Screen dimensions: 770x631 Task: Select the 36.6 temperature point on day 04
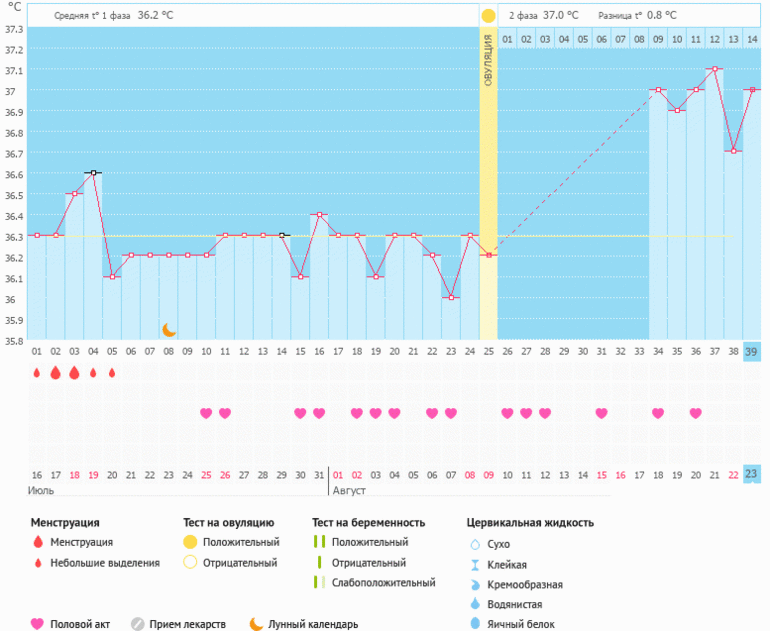click(x=93, y=173)
